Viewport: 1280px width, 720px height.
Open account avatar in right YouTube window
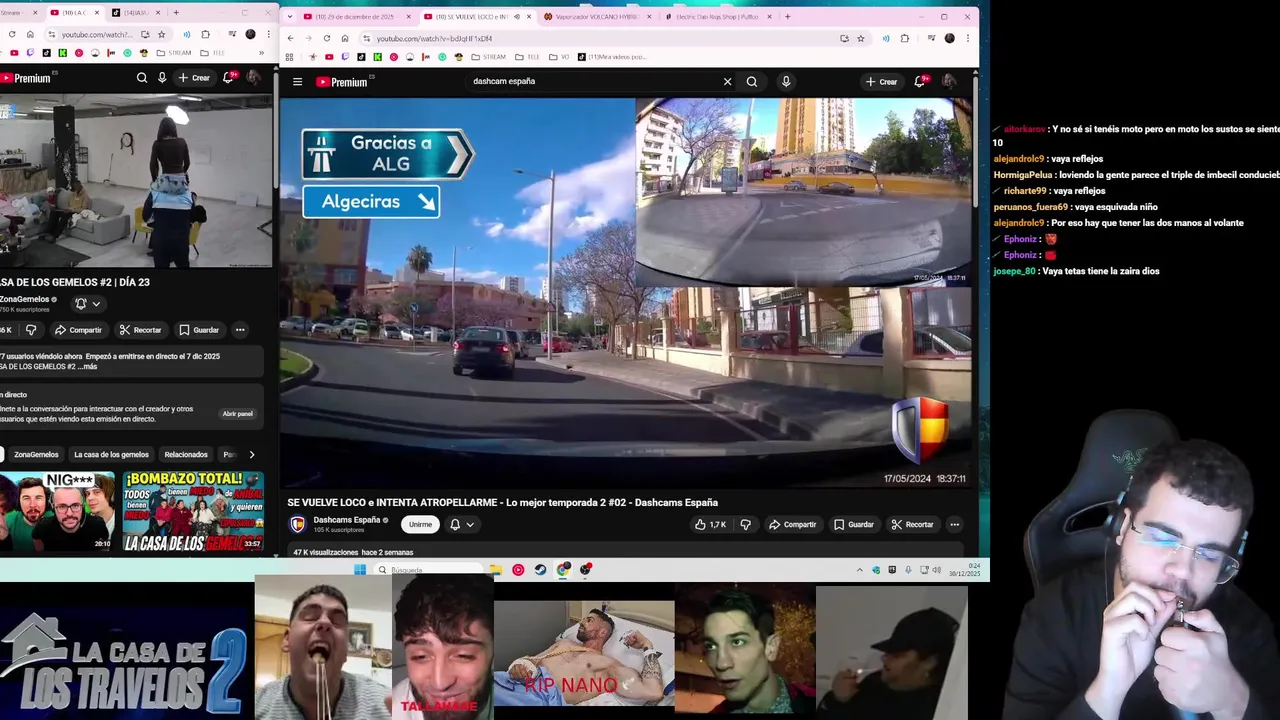(x=948, y=82)
